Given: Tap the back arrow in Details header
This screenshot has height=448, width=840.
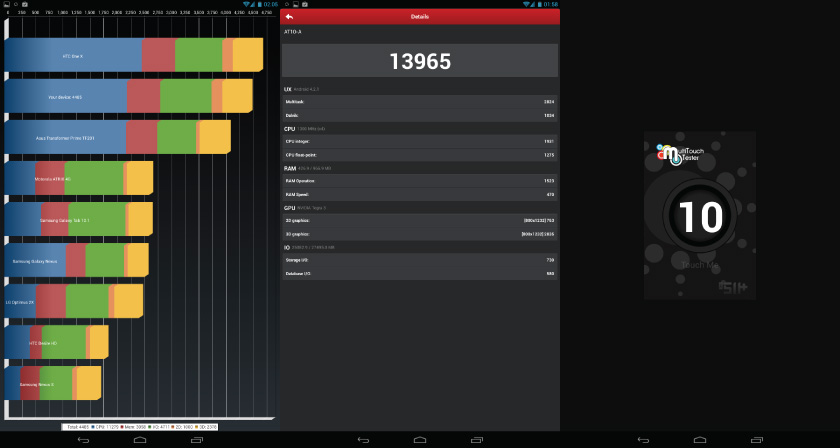Looking at the screenshot, I should click(289, 17).
